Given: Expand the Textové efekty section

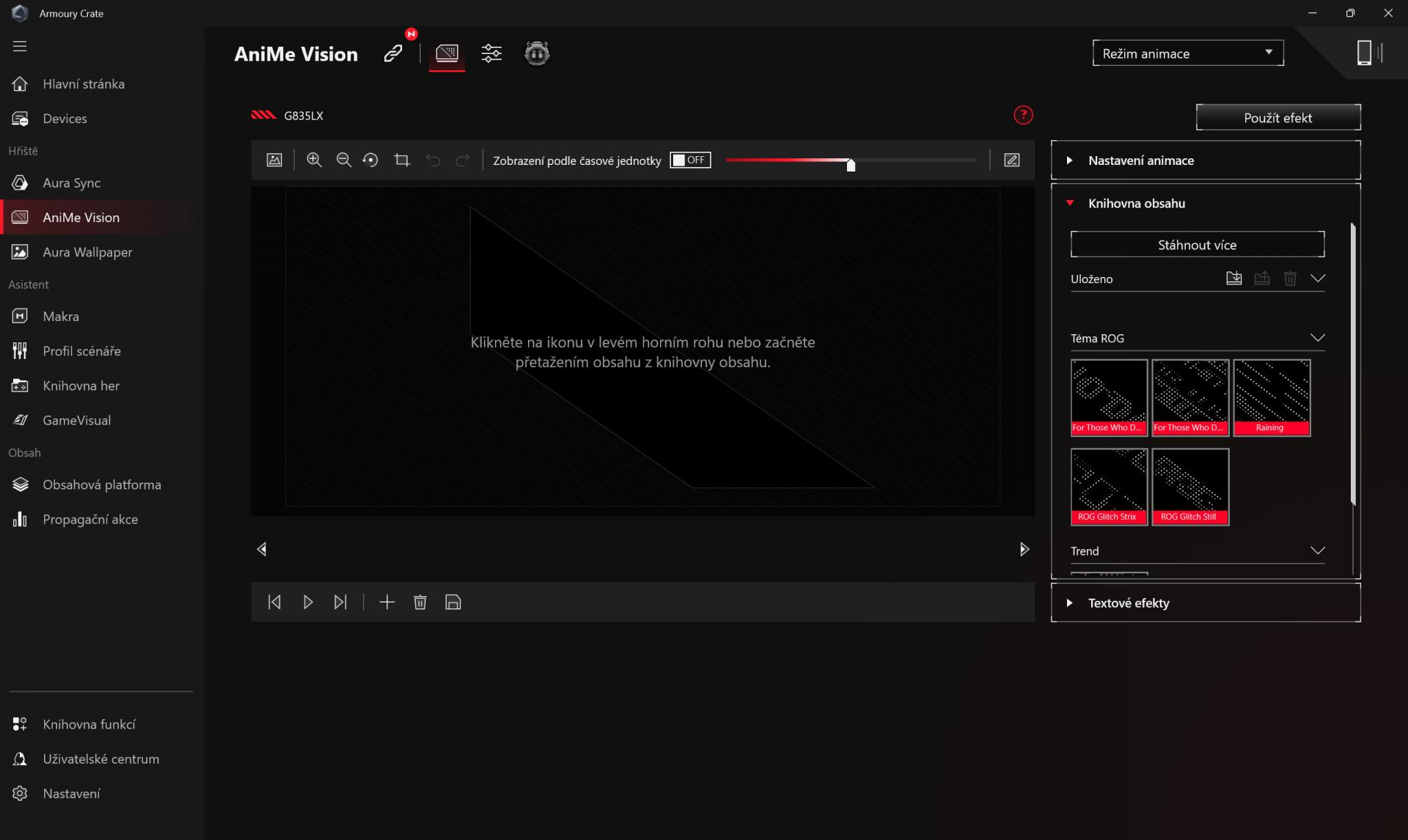Looking at the screenshot, I should (x=1206, y=603).
